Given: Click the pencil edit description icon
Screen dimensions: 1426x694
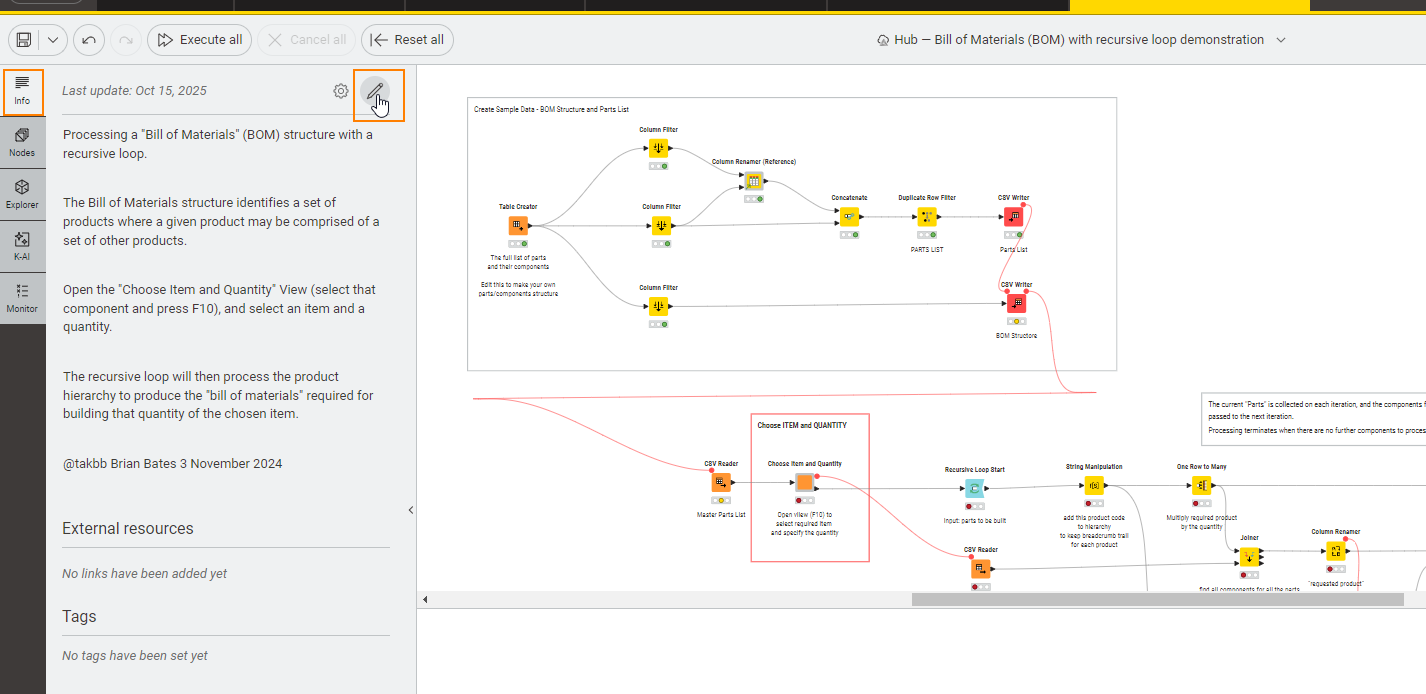Looking at the screenshot, I should [375, 92].
